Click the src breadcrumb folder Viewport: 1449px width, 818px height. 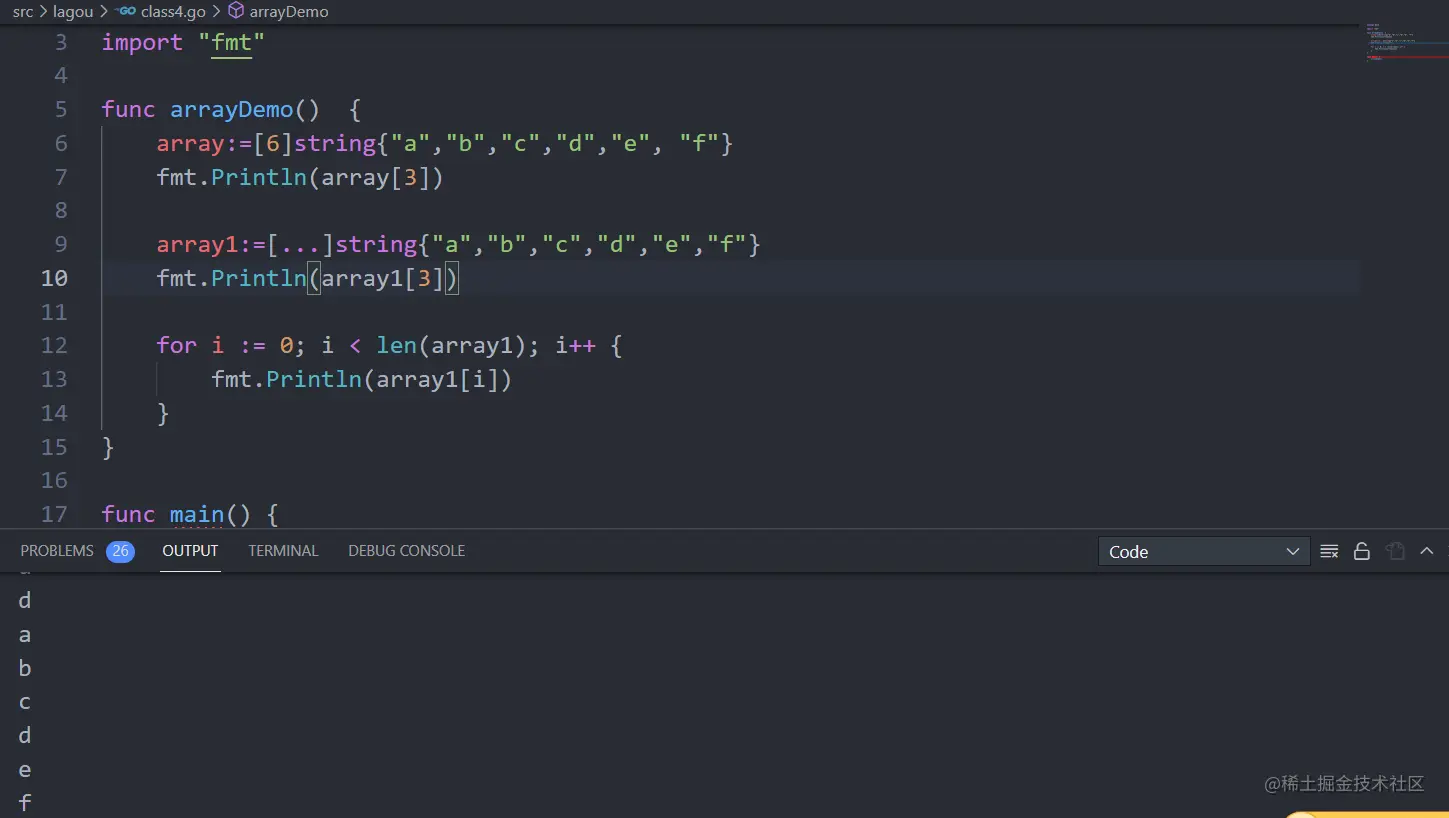click(x=23, y=12)
